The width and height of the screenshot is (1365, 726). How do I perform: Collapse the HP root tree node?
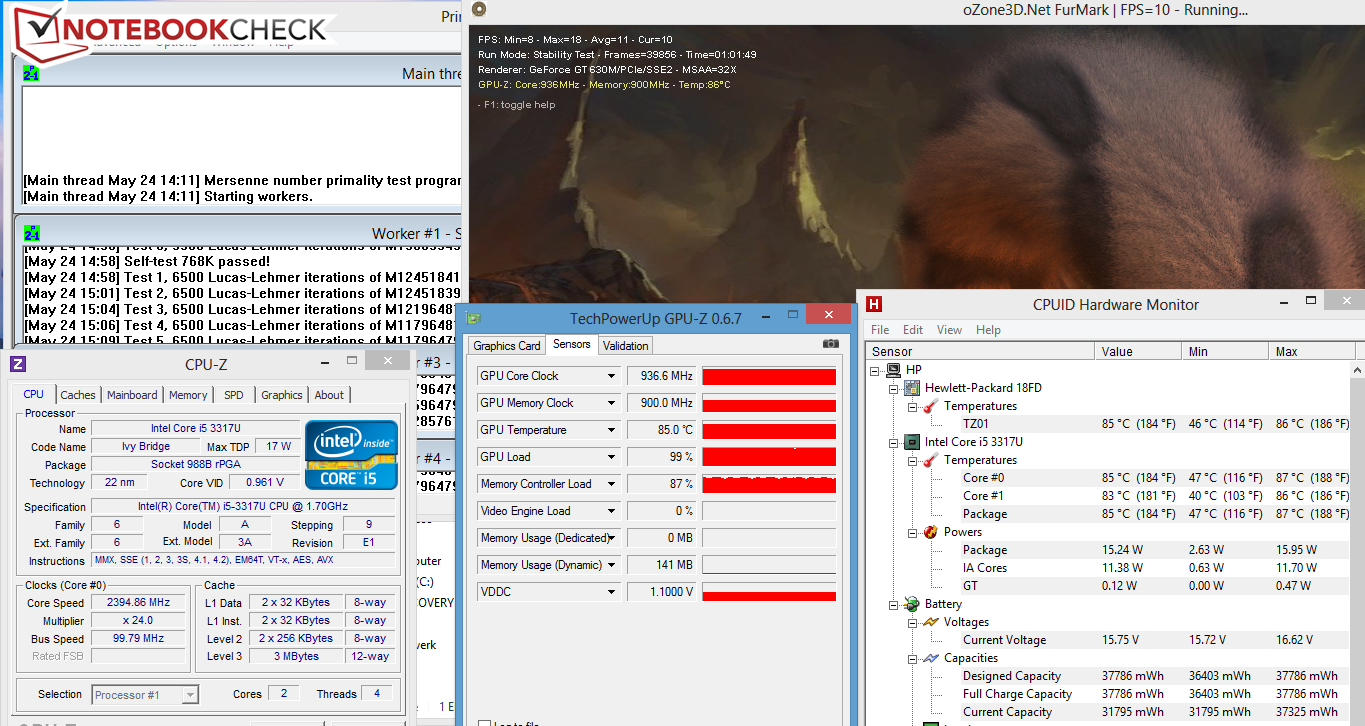click(x=876, y=370)
